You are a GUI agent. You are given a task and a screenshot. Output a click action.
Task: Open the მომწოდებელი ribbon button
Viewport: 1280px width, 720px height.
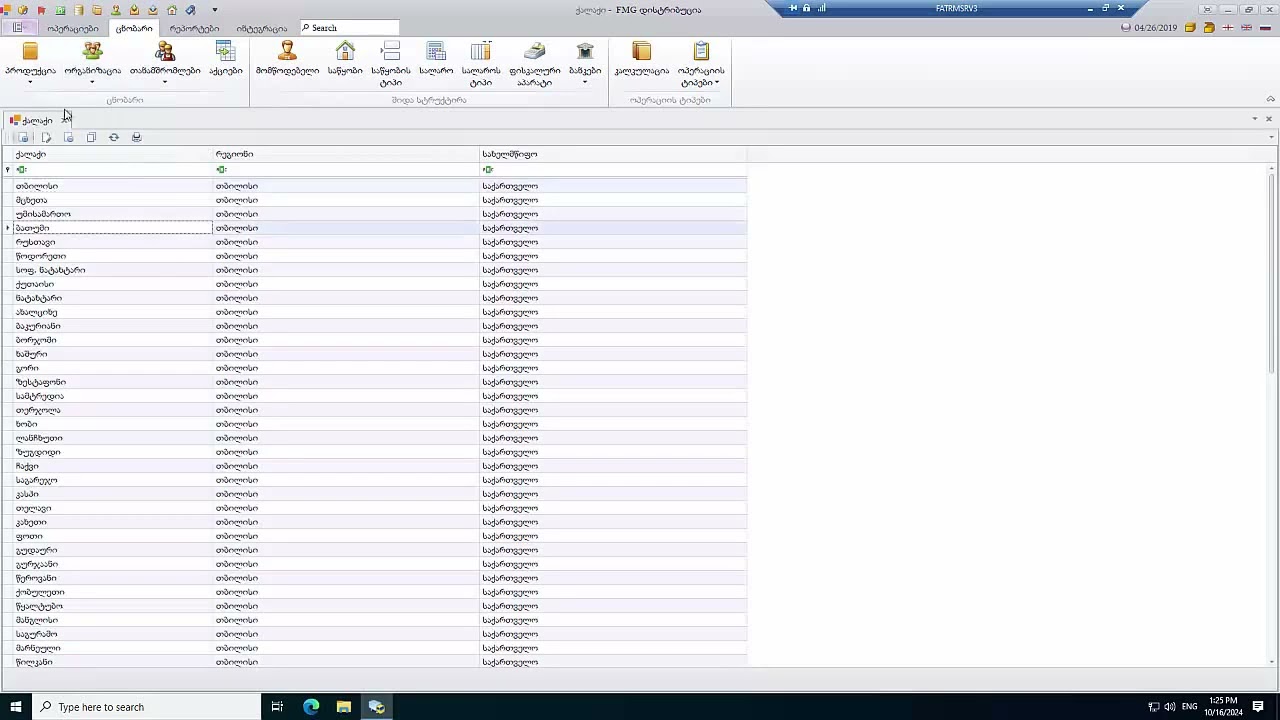[x=287, y=60]
